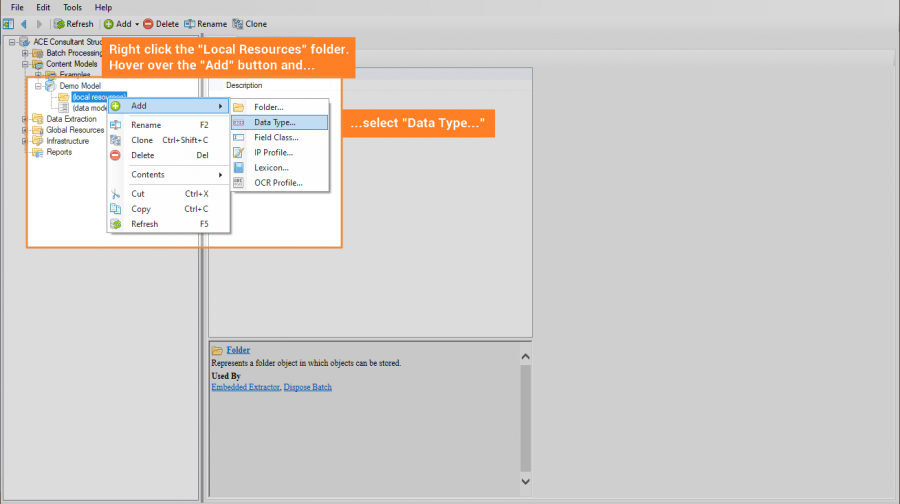
Task: Select the Reports tree item
Action: point(59,152)
